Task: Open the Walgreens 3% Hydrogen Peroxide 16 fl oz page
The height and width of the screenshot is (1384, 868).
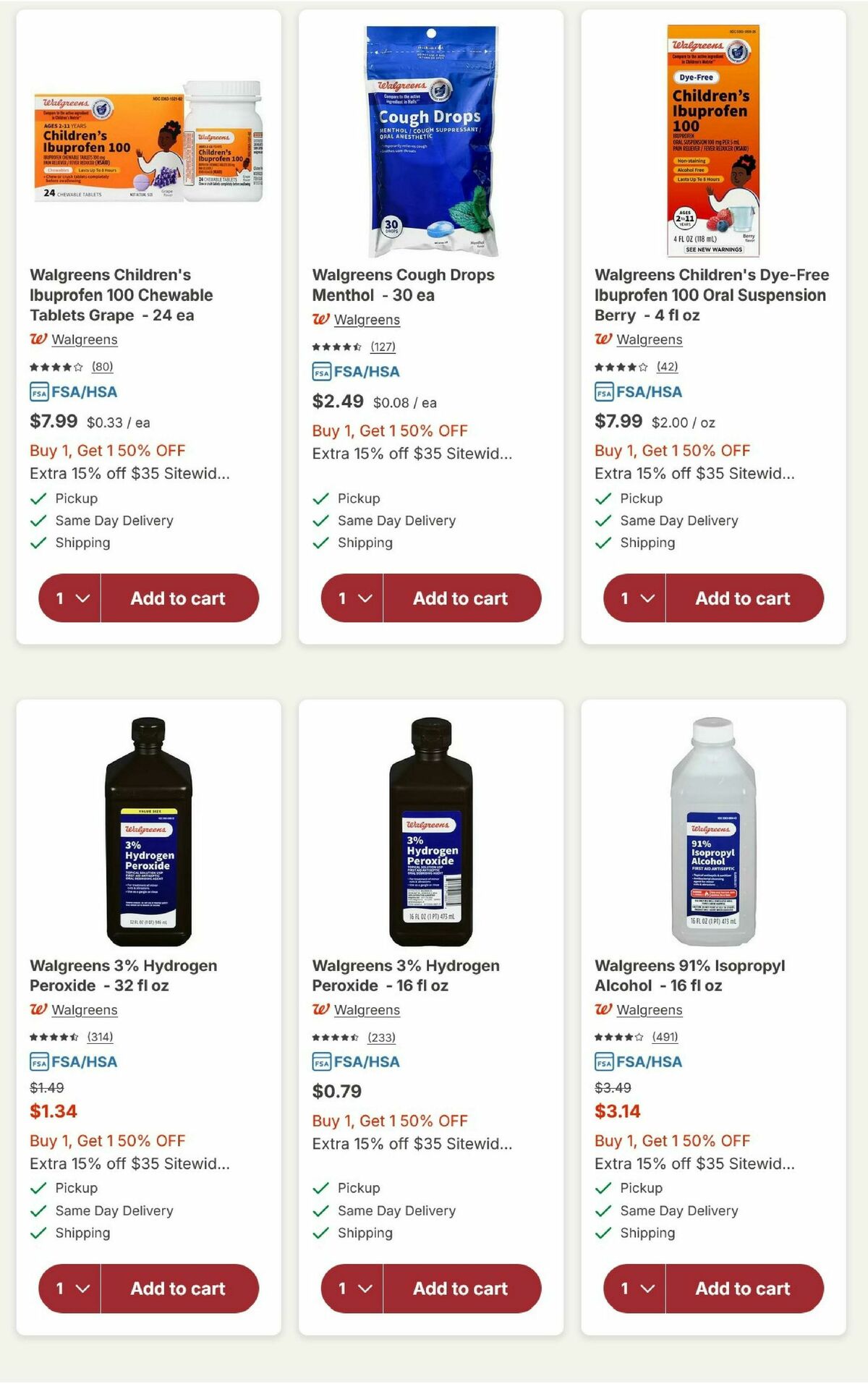Action: click(405, 975)
